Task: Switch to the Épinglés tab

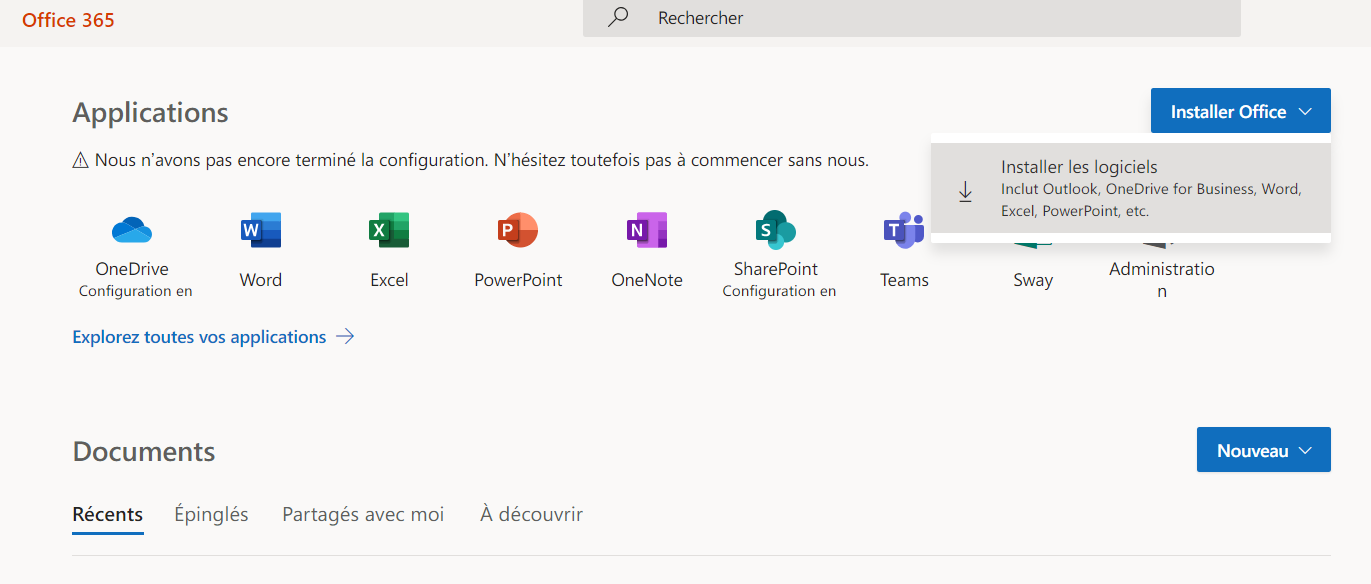Action: pos(211,514)
